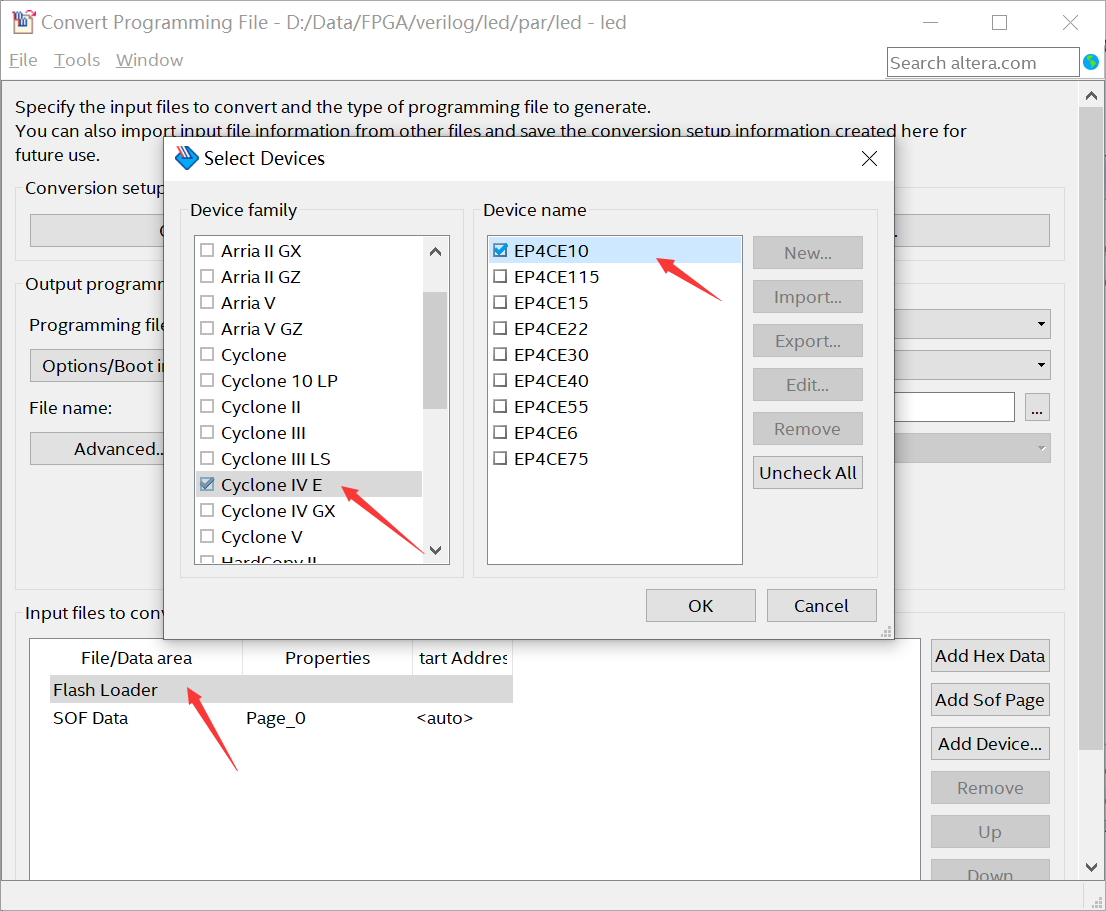The image size is (1106, 911).
Task: Tick the EP4CE55 device checkbox
Action: (x=500, y=407)
